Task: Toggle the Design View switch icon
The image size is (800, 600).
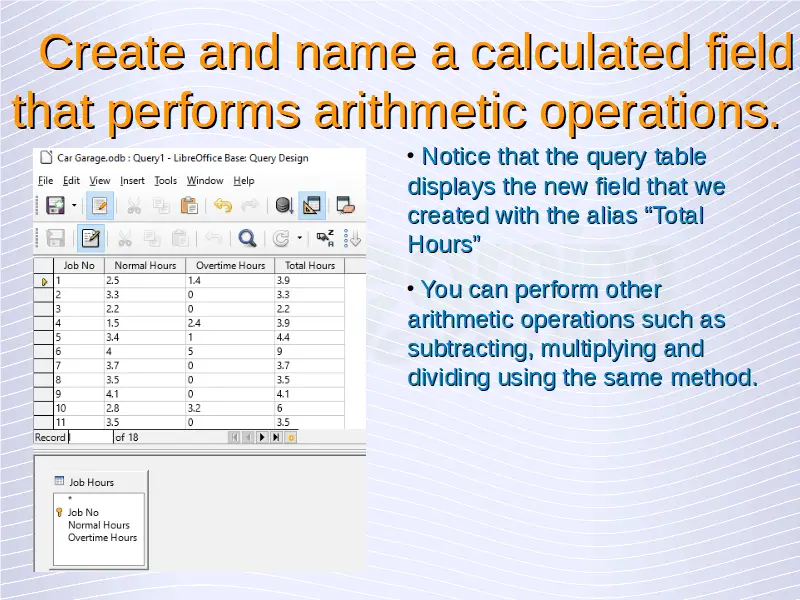Action: point(312,206)
